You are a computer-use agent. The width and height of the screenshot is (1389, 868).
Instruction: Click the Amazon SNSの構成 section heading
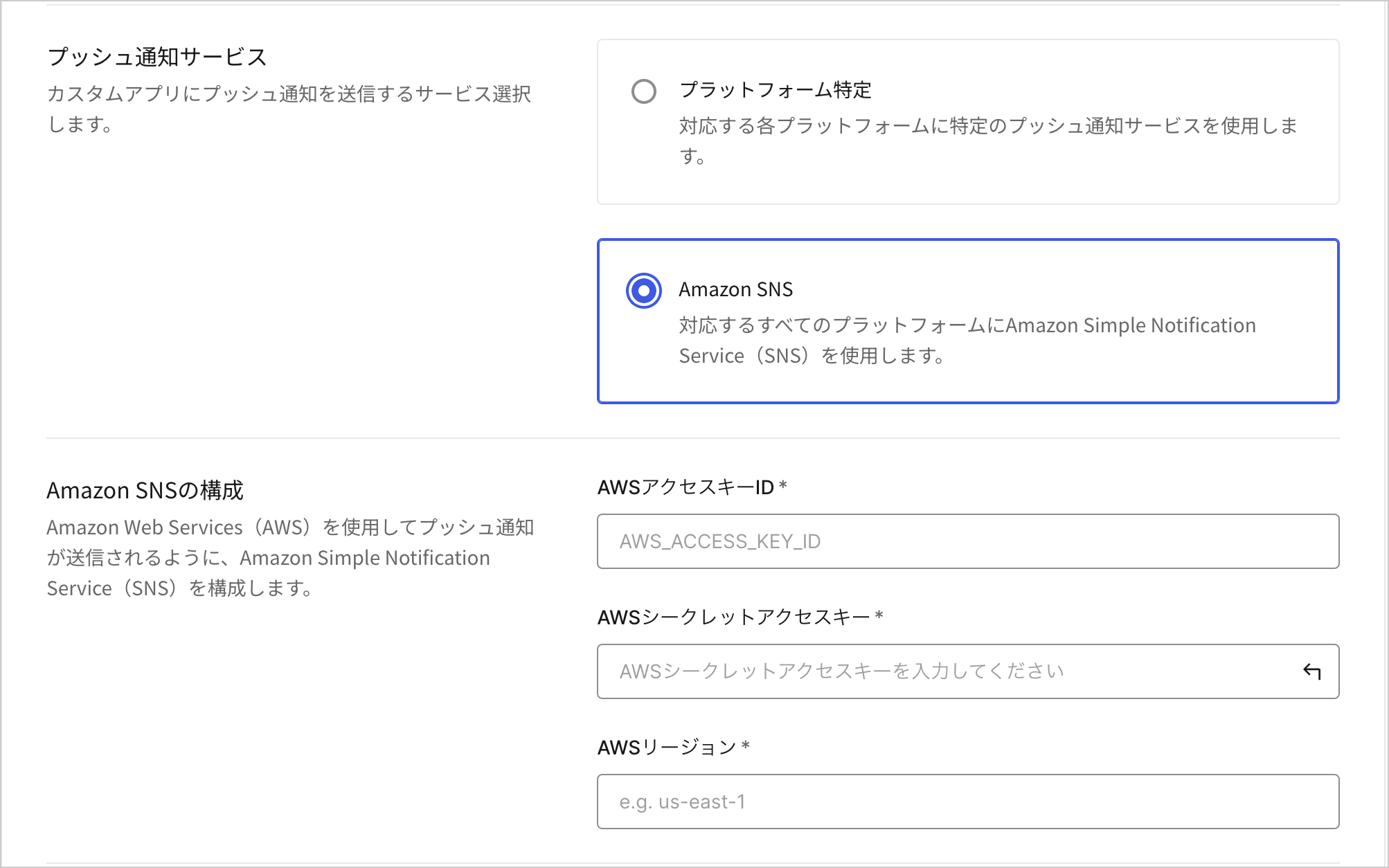(145, 490)
